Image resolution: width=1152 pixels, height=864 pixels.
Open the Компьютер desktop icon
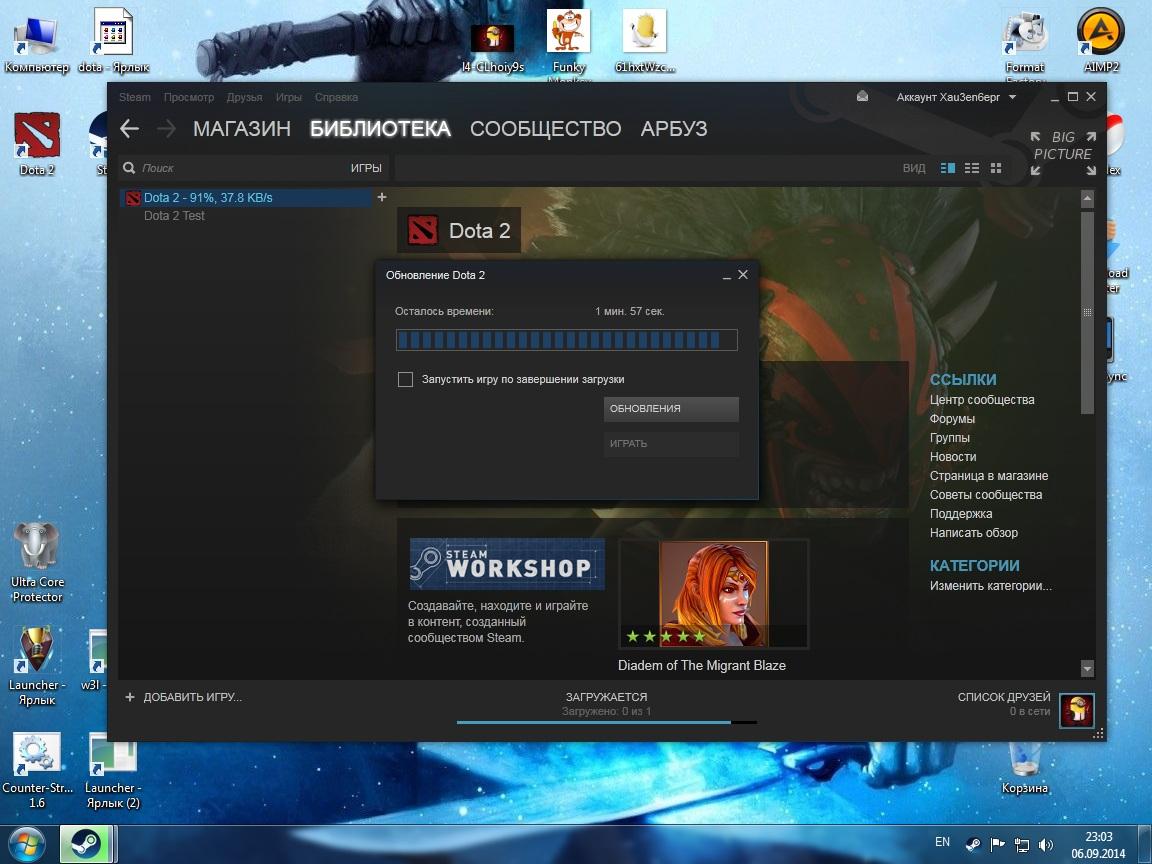[x=36, y=43]
